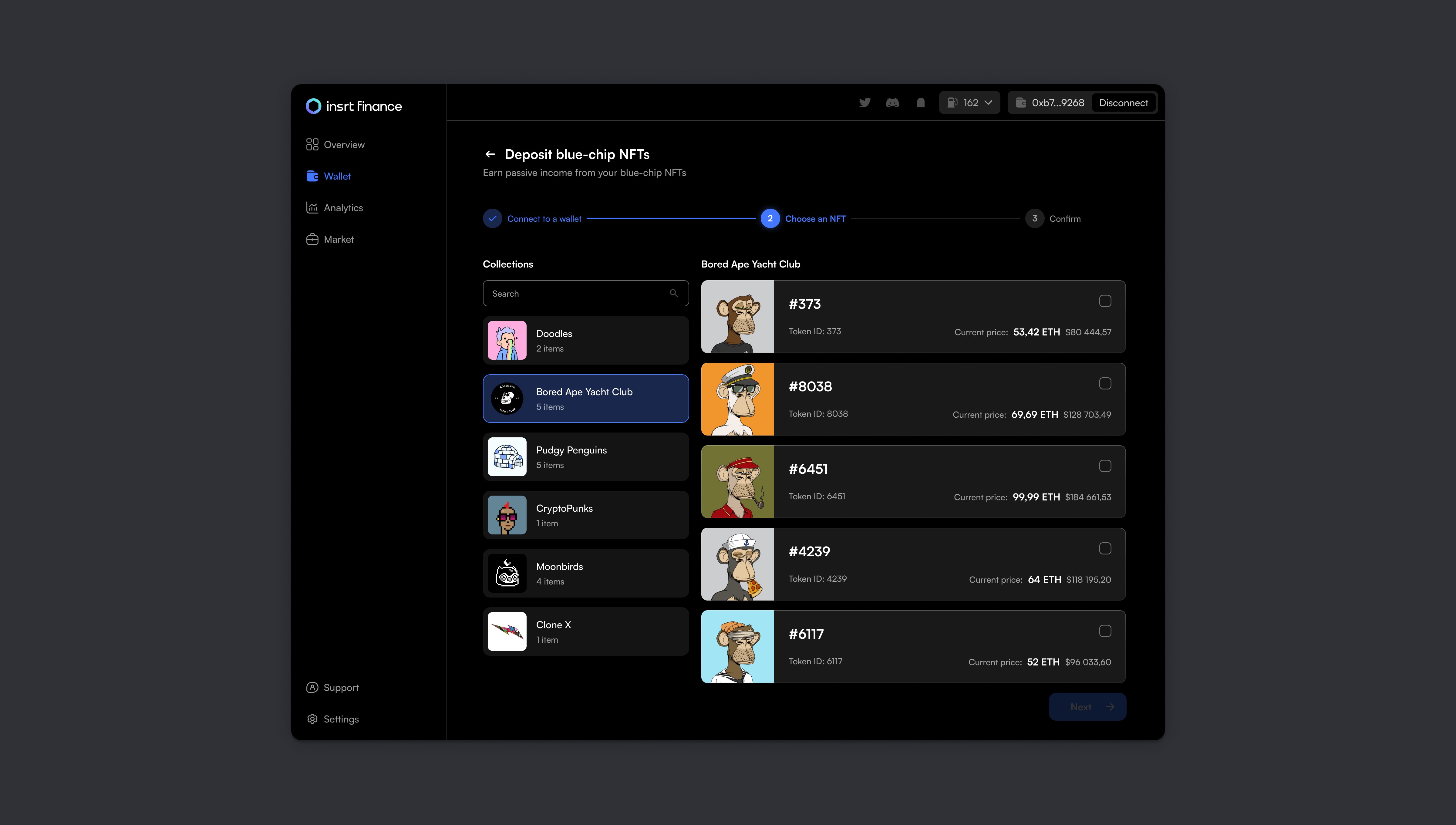Select the checkbox for ape #373
Screen dimensions: 1456x825
coord(1105,301)
